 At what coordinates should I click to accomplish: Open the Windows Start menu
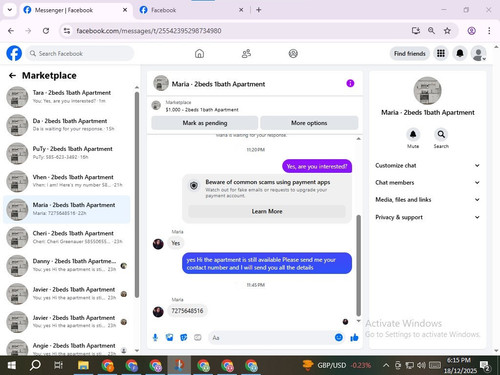pos(12,365)
